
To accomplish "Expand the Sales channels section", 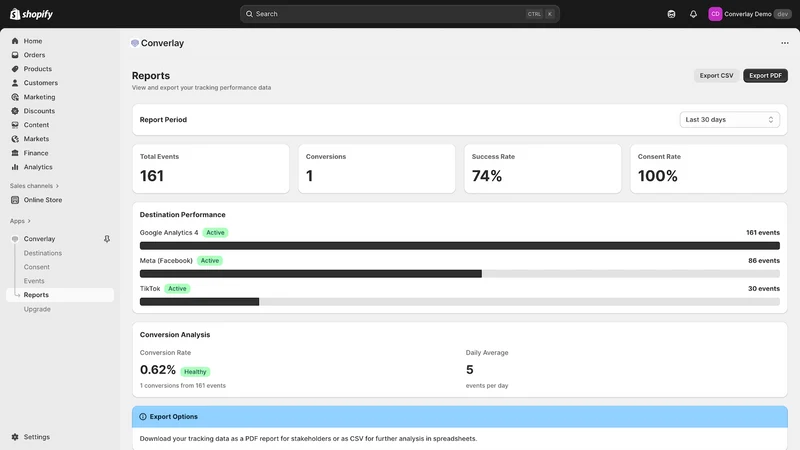I will pyautogui.click(x=34, y=186).
